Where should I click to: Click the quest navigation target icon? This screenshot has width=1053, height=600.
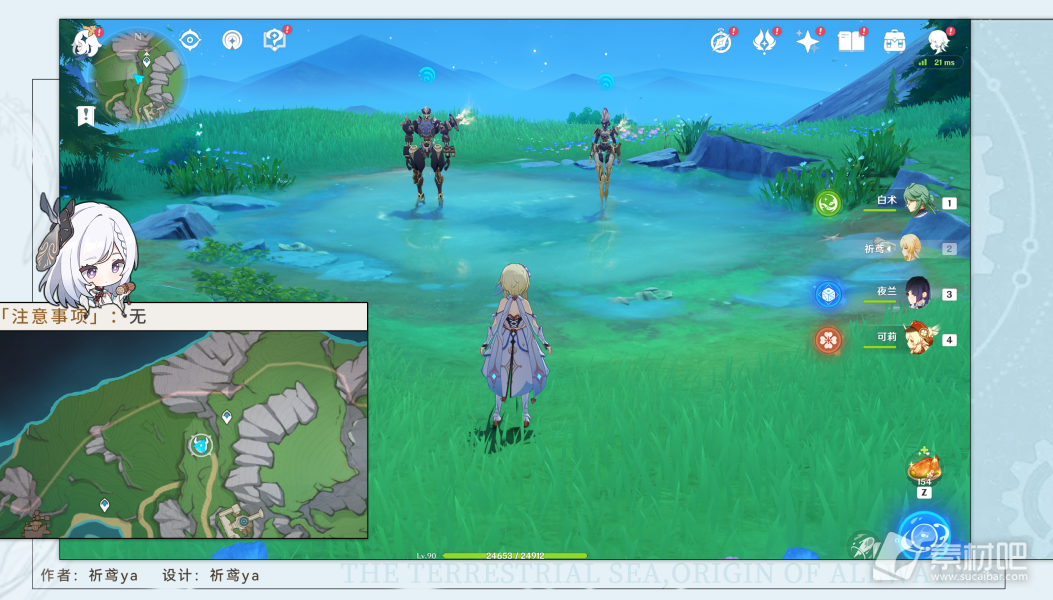point(190,40)
